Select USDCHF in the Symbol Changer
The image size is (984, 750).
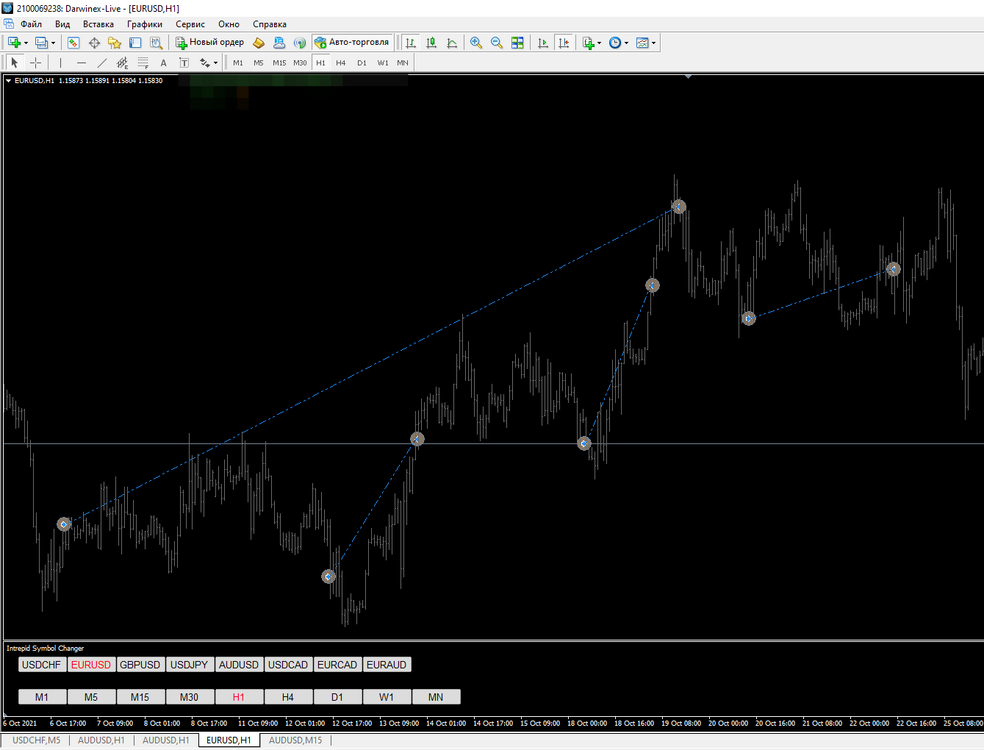[x=41, y=665]
